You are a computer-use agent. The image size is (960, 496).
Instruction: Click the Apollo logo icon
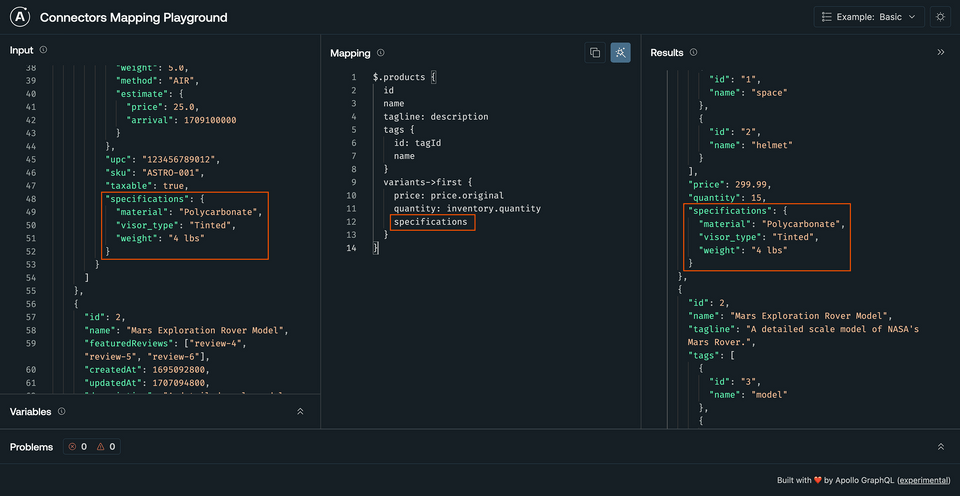[x=20, y=17]
